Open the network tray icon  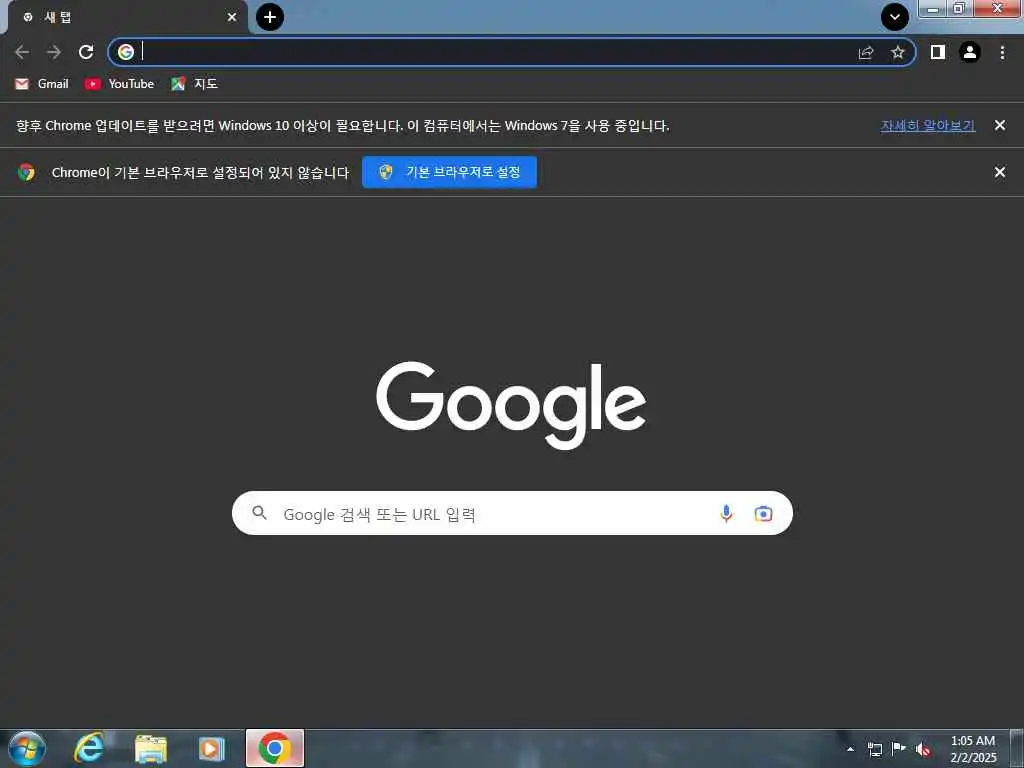875,749
